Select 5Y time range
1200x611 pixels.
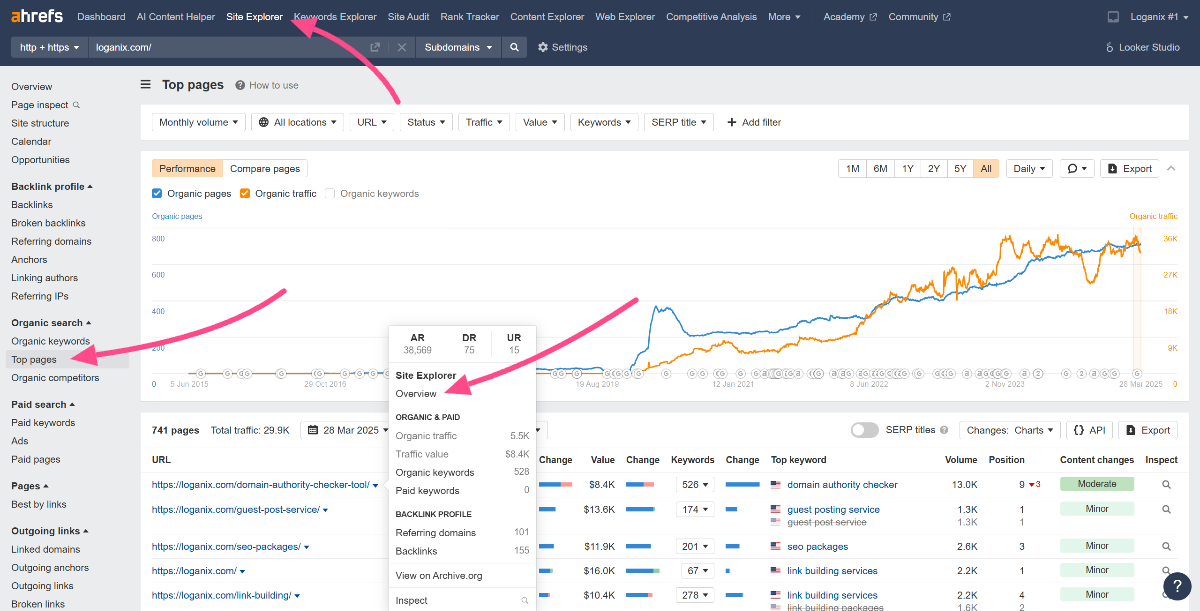coord(960,169)
